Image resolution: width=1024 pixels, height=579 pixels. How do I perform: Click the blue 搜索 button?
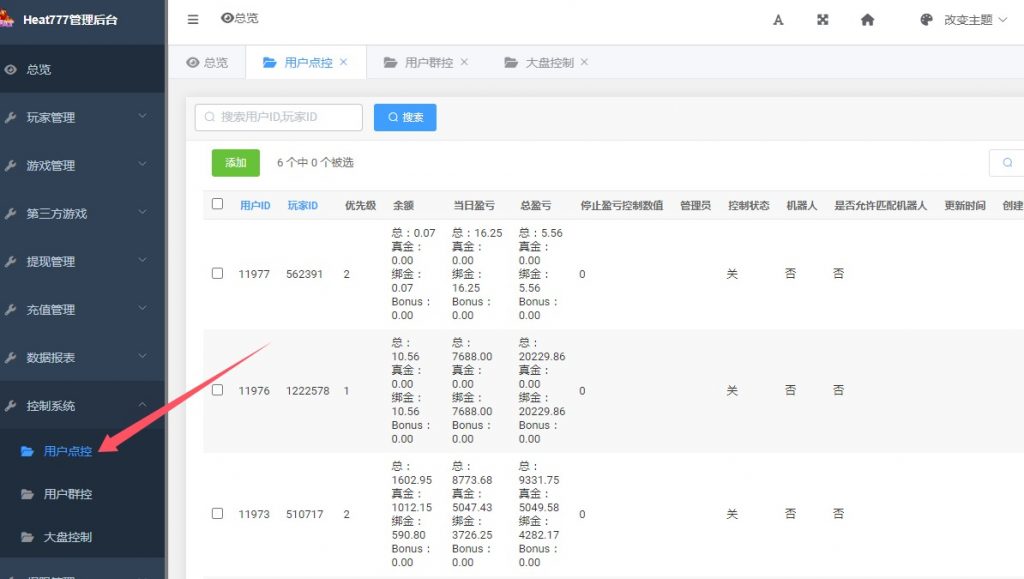point(405,117)
